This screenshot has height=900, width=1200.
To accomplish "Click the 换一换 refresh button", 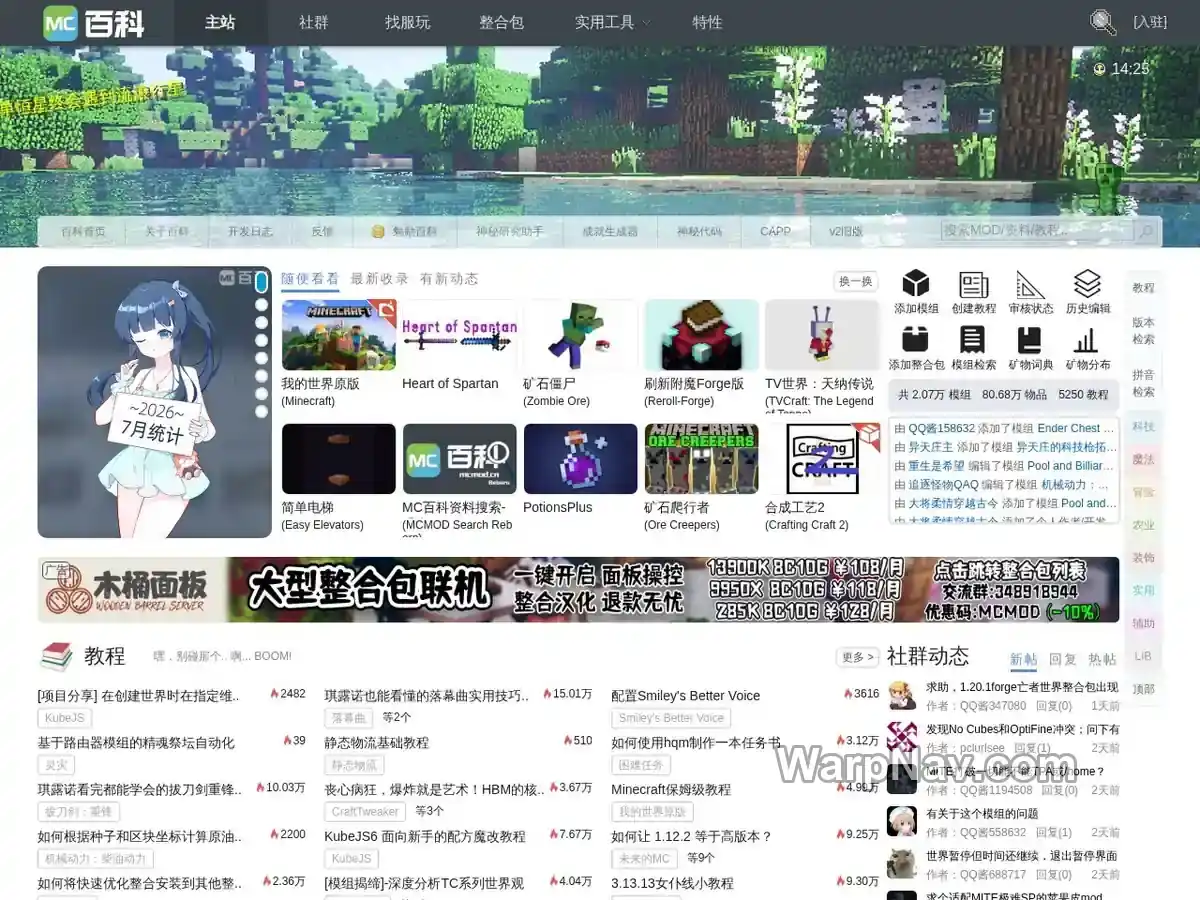I will point(856,282).
